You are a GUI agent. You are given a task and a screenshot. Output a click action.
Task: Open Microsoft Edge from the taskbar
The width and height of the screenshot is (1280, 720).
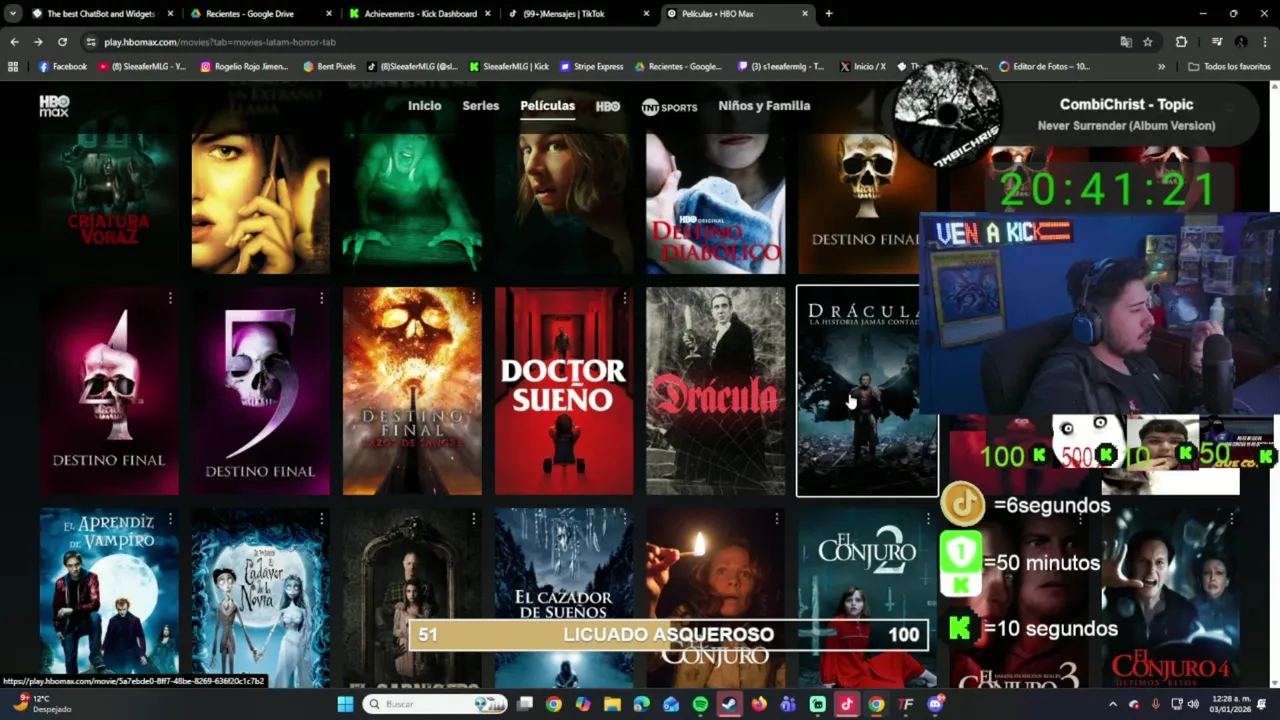click(x=641, y=704)
